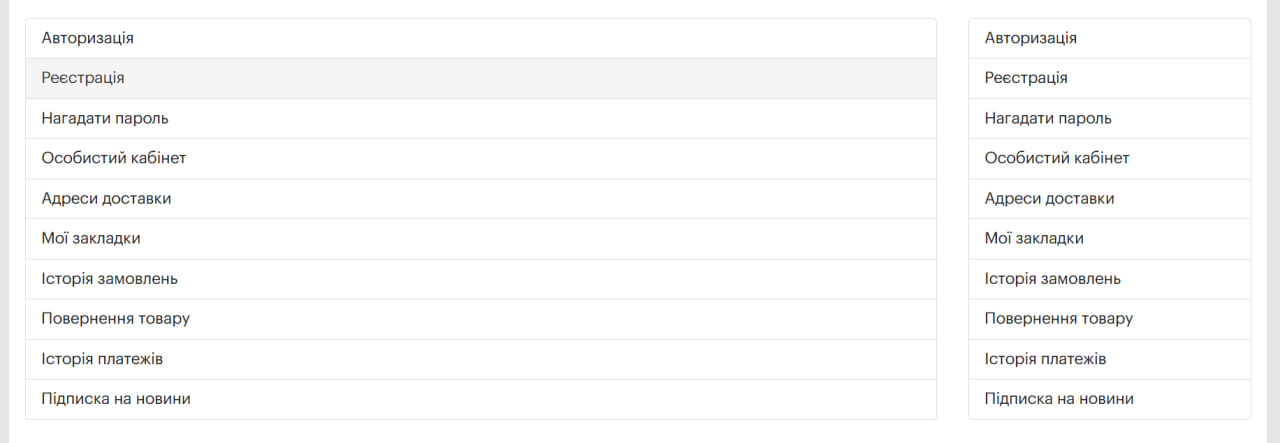This screenshot has height=443, width=1280.
Task: Open Особистий кабінет in the right sidebar
Action: (x=1057, y=158)
